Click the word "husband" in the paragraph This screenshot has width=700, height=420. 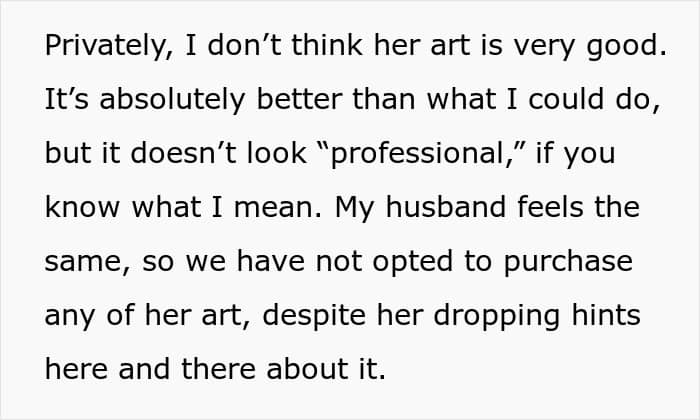point(446,207)
